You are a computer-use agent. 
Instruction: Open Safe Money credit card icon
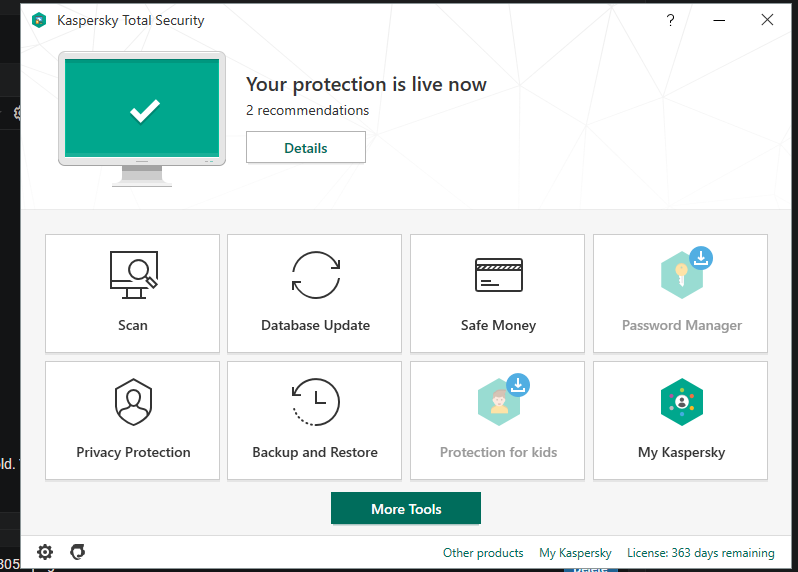[x=498, y=274]
